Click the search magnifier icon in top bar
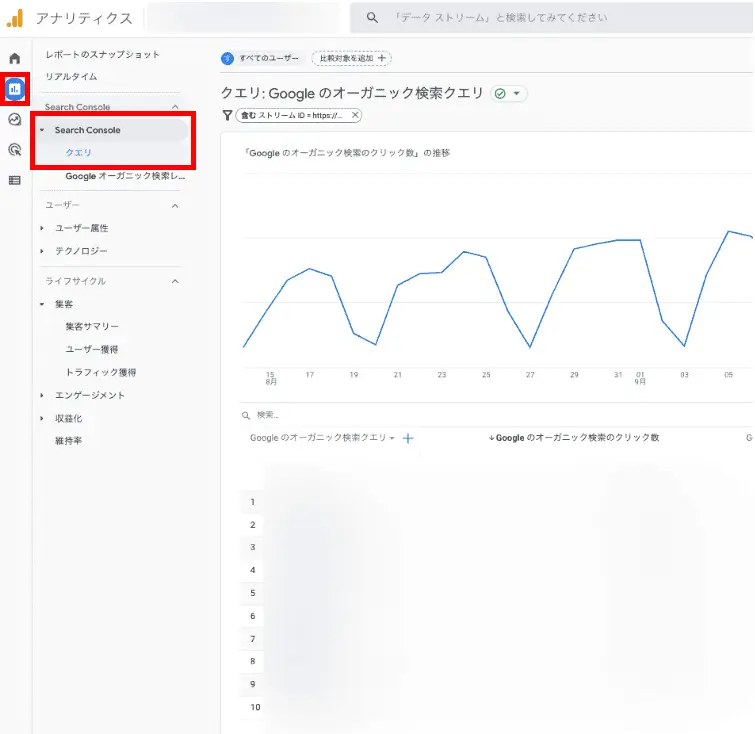Viewport: 755px width, 734px height. (x=372, y=18)
